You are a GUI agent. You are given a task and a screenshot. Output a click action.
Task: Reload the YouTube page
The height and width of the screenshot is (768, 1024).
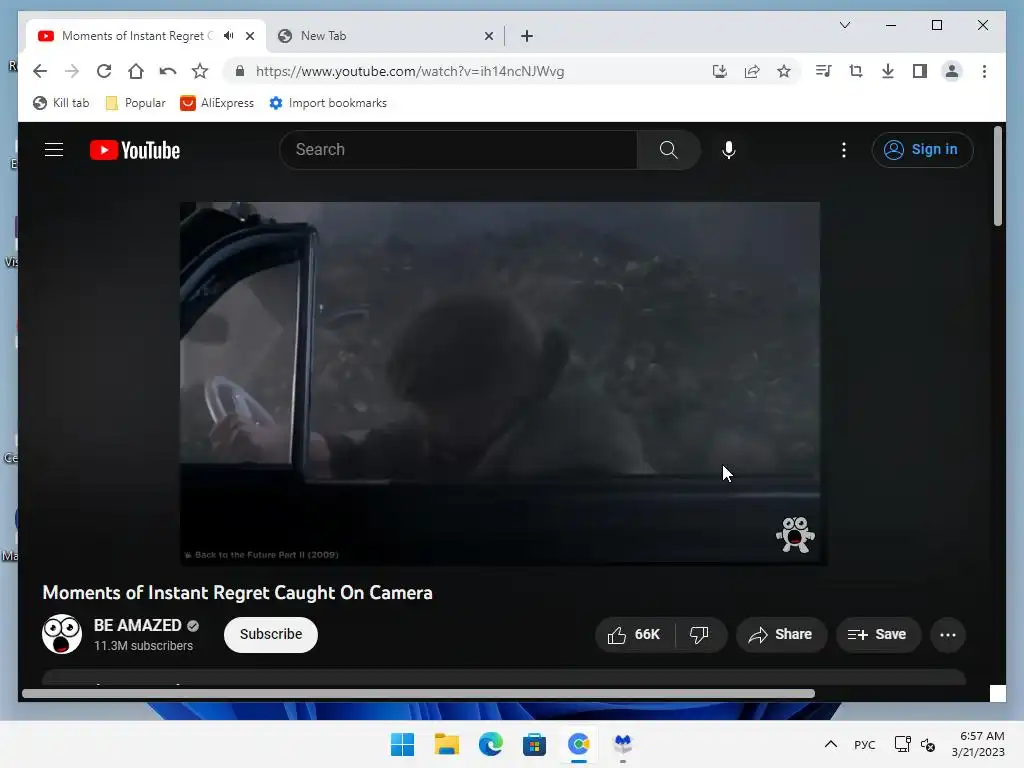click(x=104, y=71)
